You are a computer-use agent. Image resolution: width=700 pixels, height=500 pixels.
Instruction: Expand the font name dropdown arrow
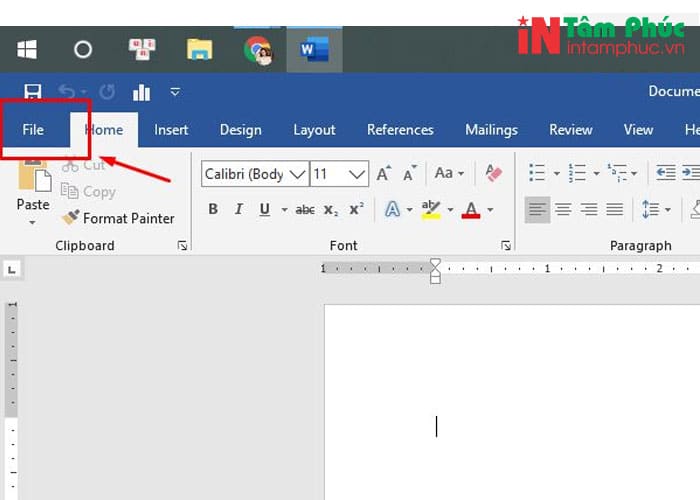298,174
